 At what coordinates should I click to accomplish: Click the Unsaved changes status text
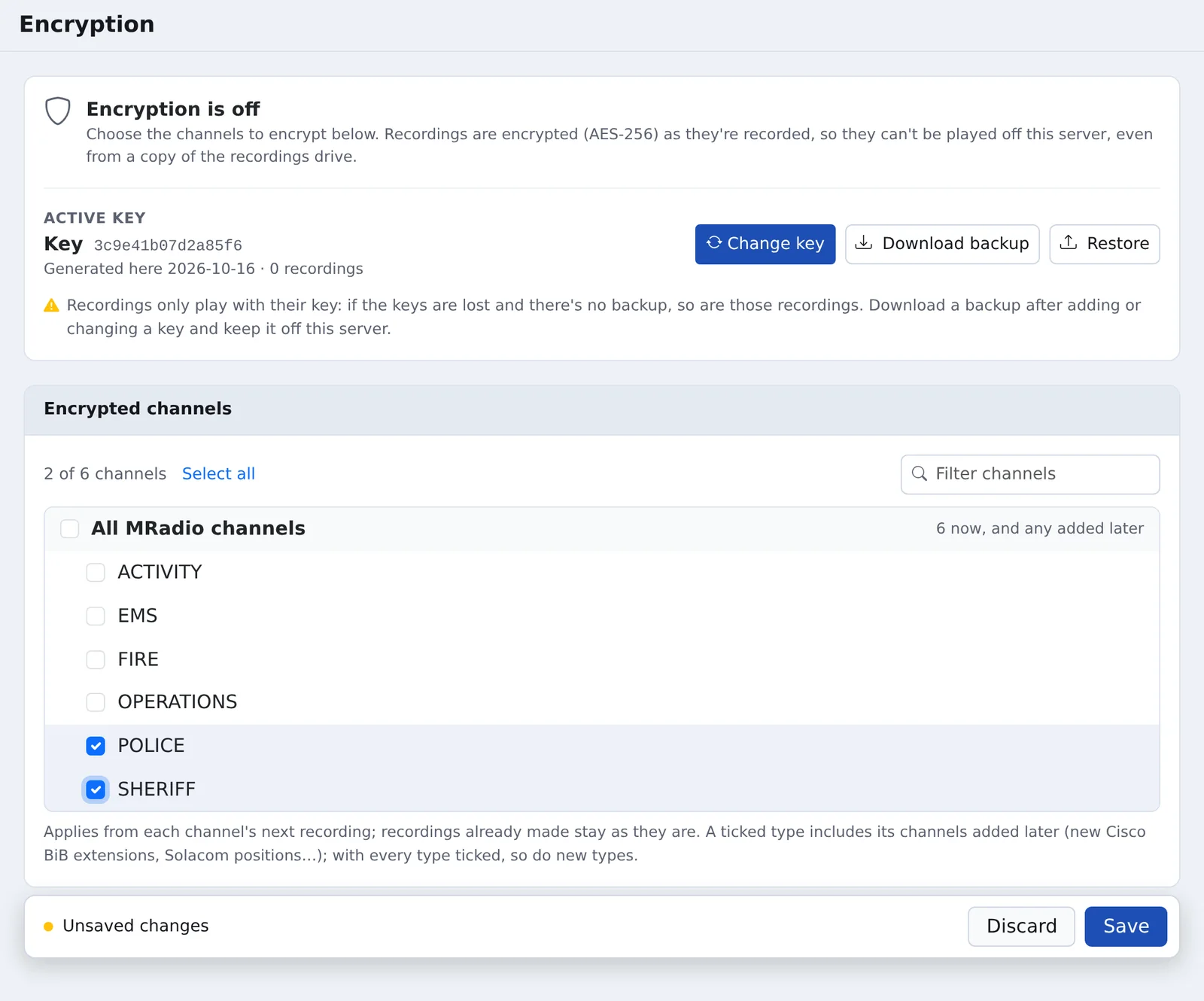[135, 926]
